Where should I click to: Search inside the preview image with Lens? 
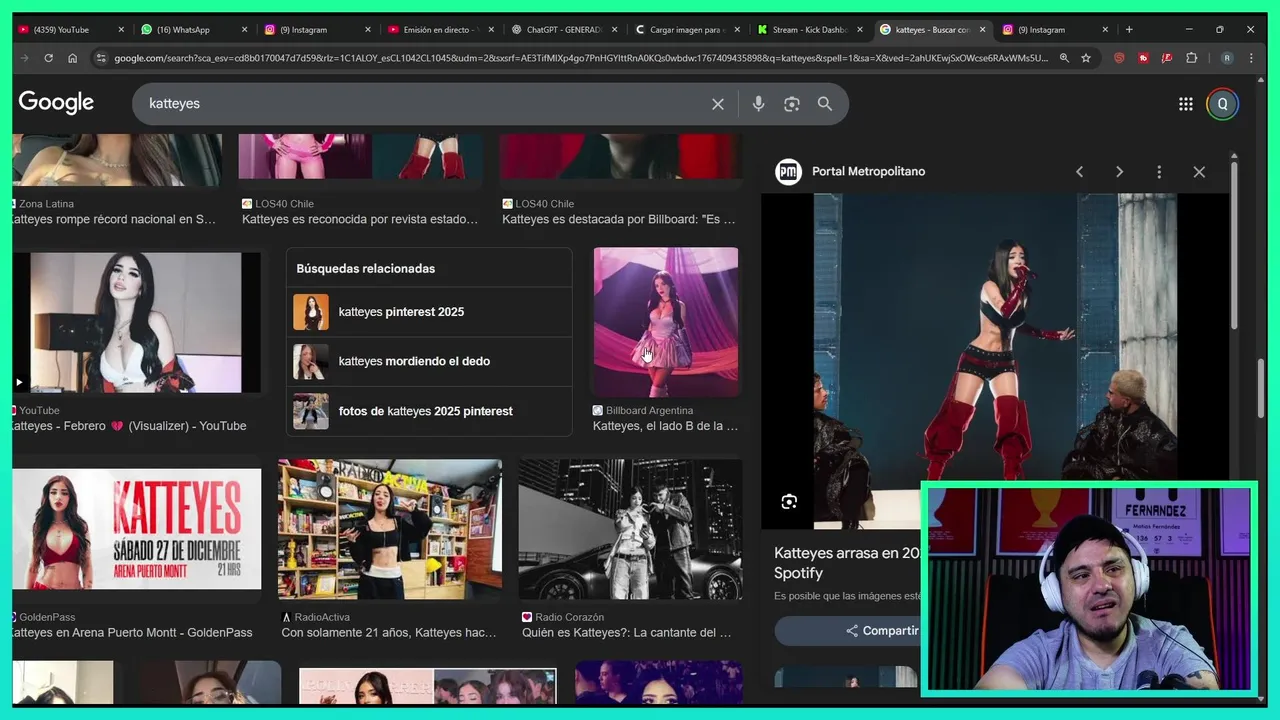click(x=789, y=502)
